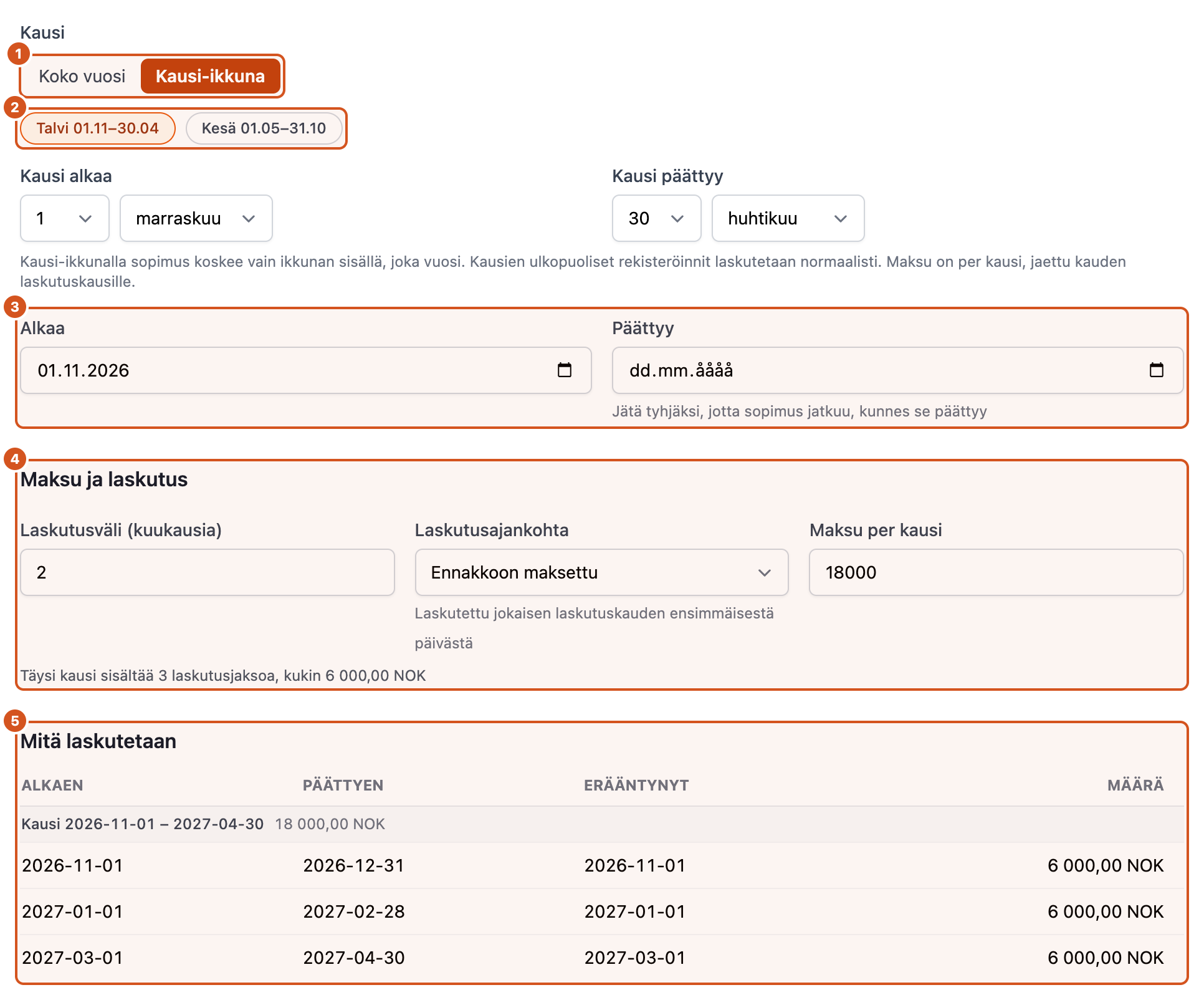Open the marraskuu month dropdown
Screen dimensions: 1204x1000
pyautogui.click(x=196, y=218)
